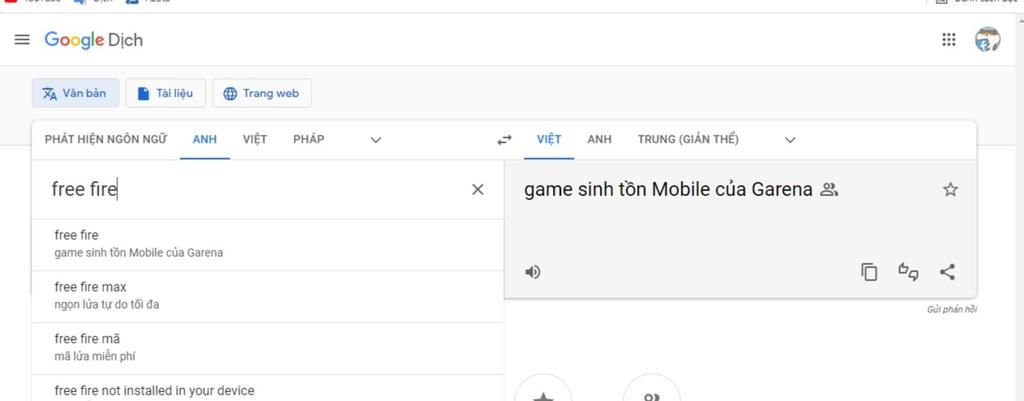Screen dimensions: 1024x401
Task: Listen to the translated text
Action: [x=533, y=271]
